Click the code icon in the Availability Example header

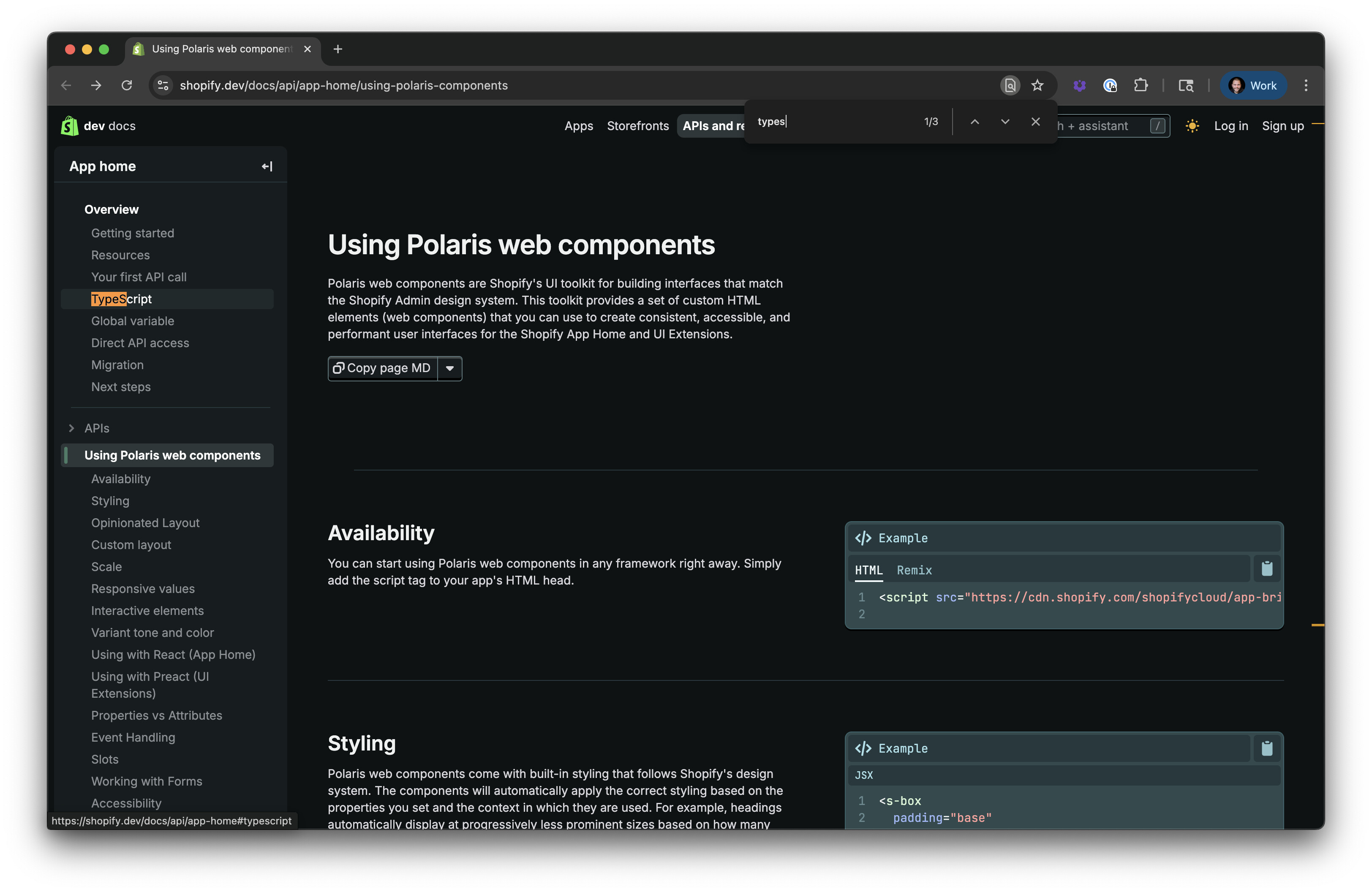(x=863, y=538)
